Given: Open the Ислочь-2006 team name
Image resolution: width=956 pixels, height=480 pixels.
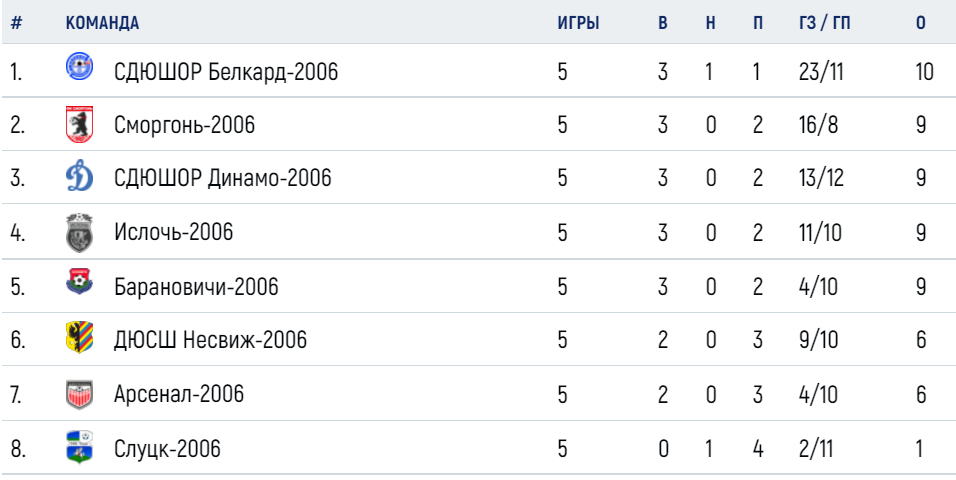Looking at the screenshot, I should tap(173, 232).
